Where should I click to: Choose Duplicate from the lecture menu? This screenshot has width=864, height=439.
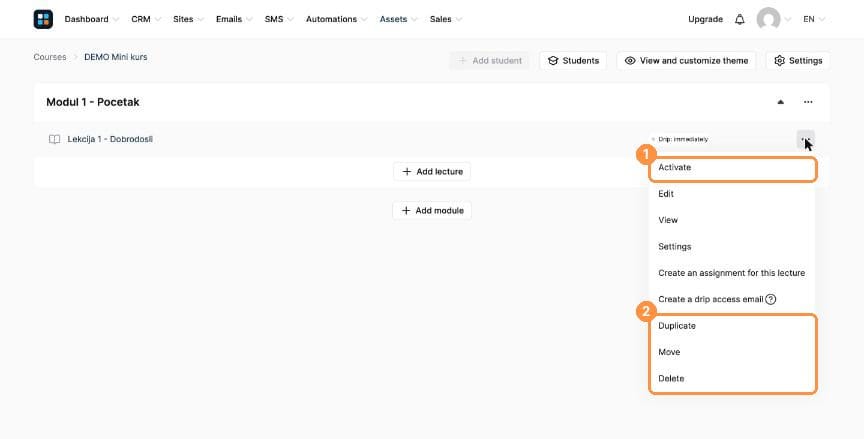[732, 326]
